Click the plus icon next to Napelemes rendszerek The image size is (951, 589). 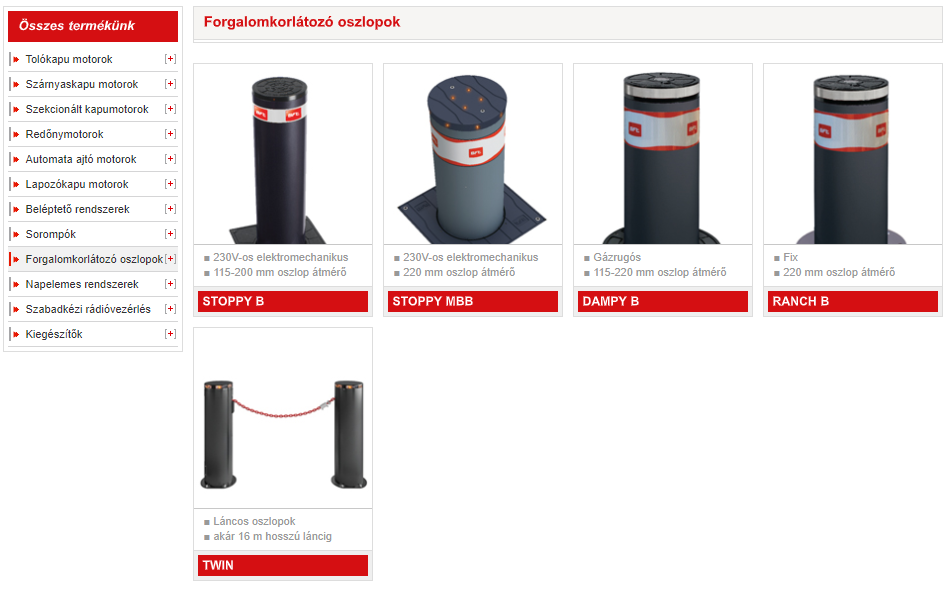(x=170, y=284)
